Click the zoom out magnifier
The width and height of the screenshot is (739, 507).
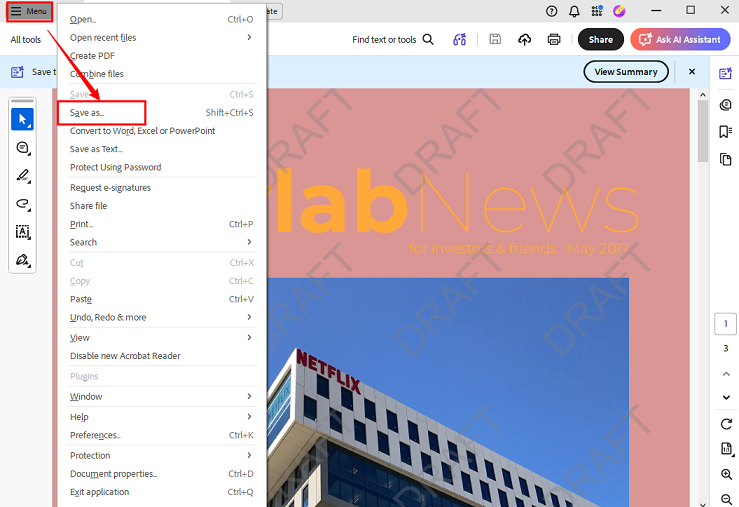726,499
